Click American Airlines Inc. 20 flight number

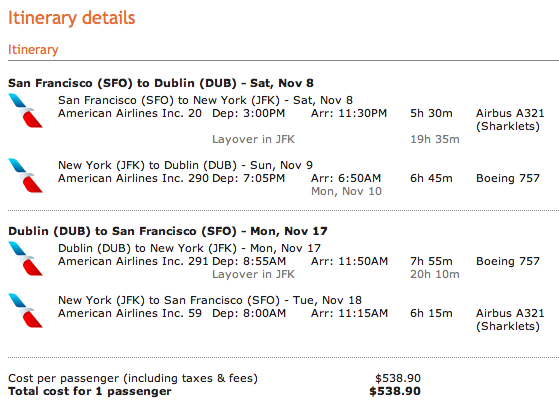coord(130,113)
